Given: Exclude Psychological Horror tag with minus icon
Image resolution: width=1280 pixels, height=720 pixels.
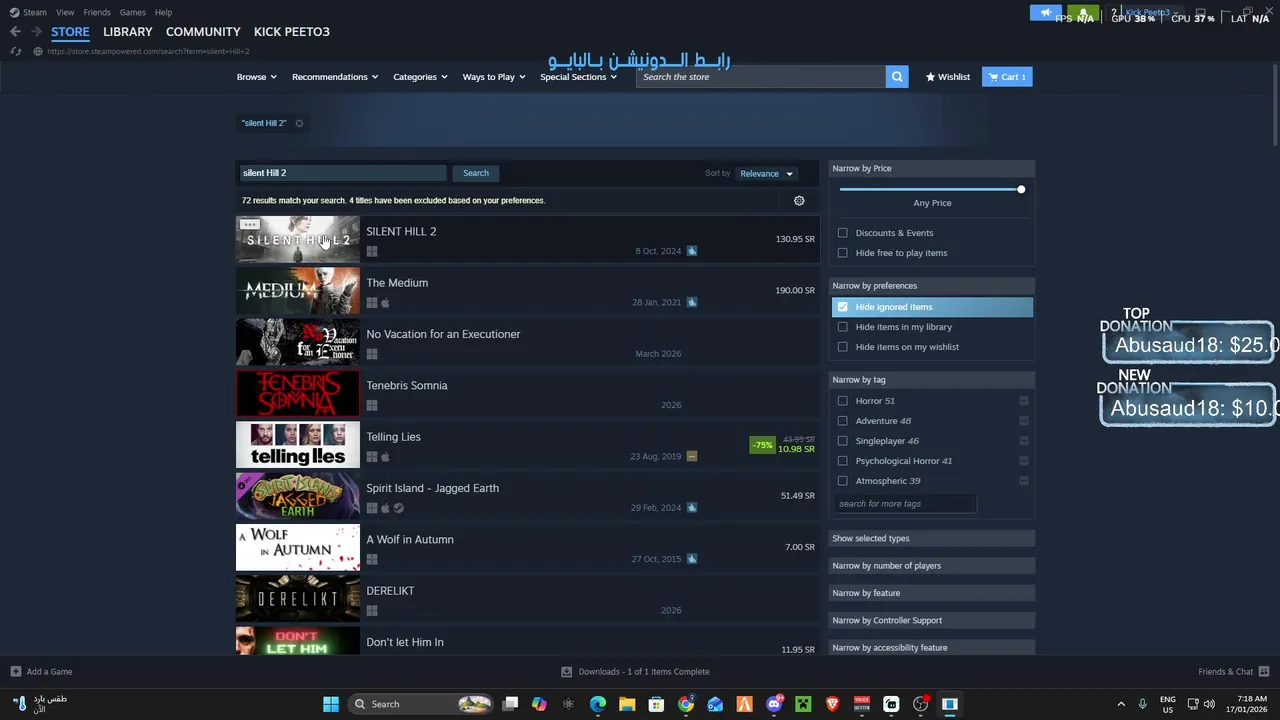Looking at the screenshot, I should [x=1024, y=461].
